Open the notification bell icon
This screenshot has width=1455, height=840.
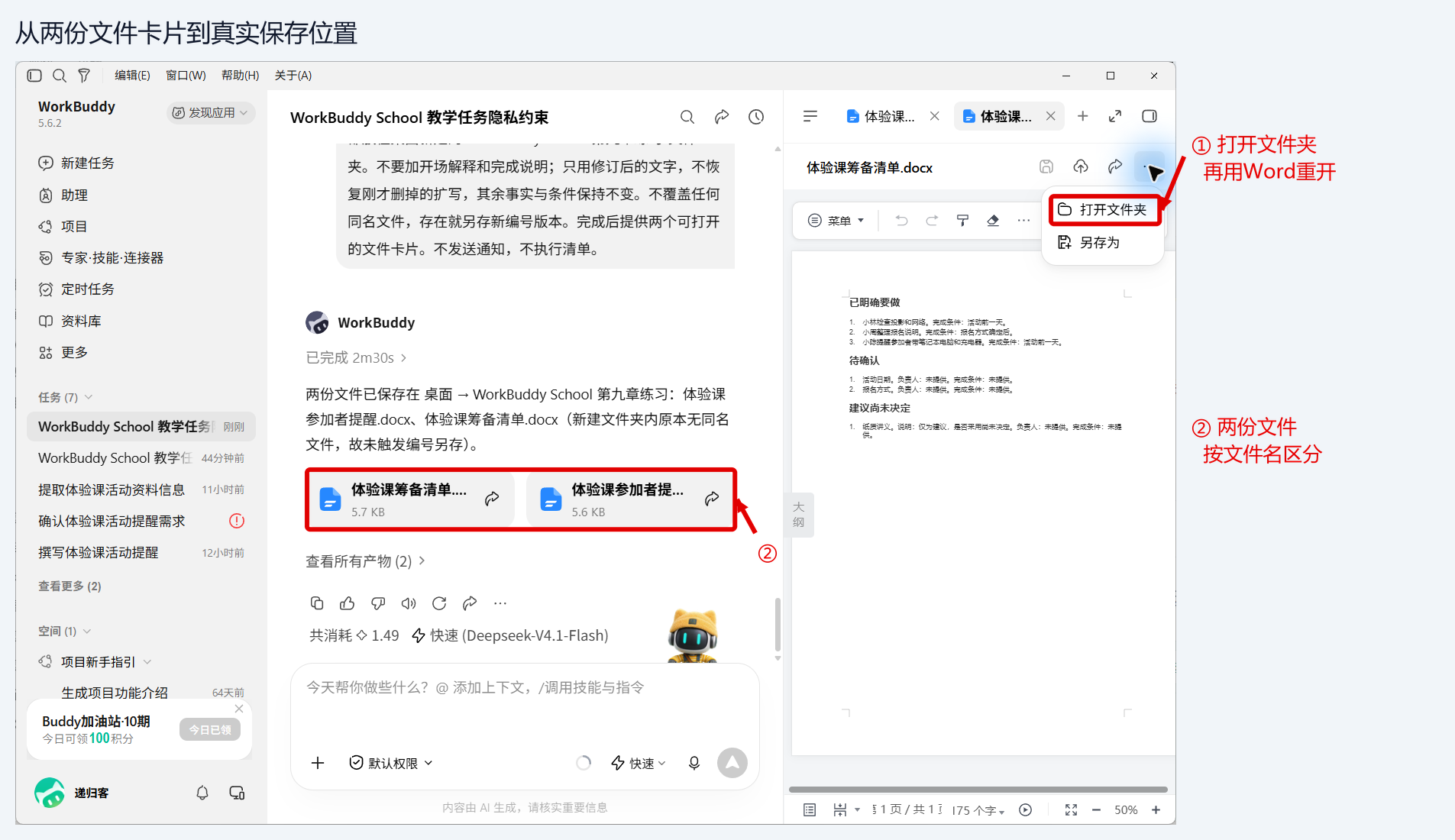click(x=202, y=793)
